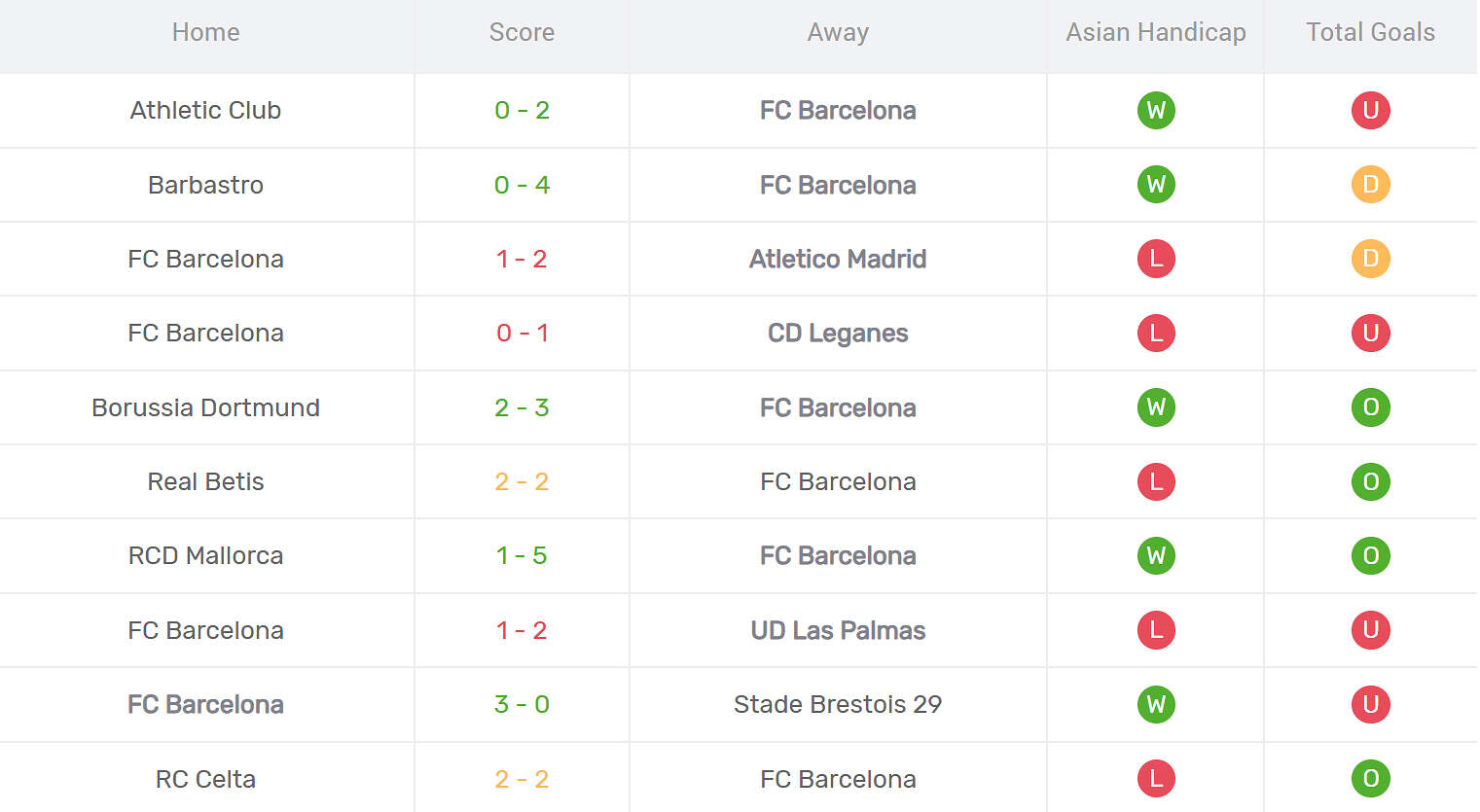Click the red U badge in Athletic Club row
The image size is (1480, 812).
(x=1370, y=110)
